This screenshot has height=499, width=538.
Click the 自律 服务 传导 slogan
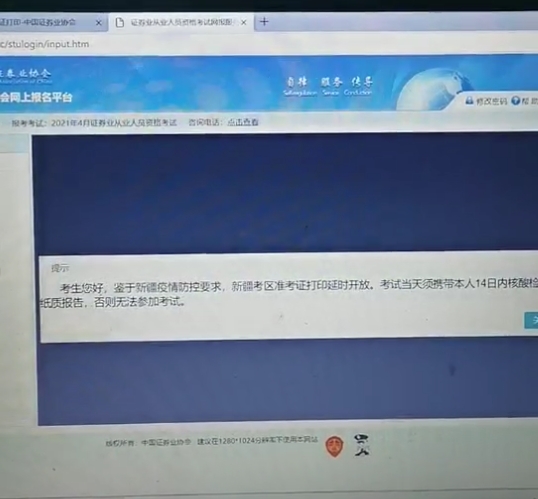point(328,86)
